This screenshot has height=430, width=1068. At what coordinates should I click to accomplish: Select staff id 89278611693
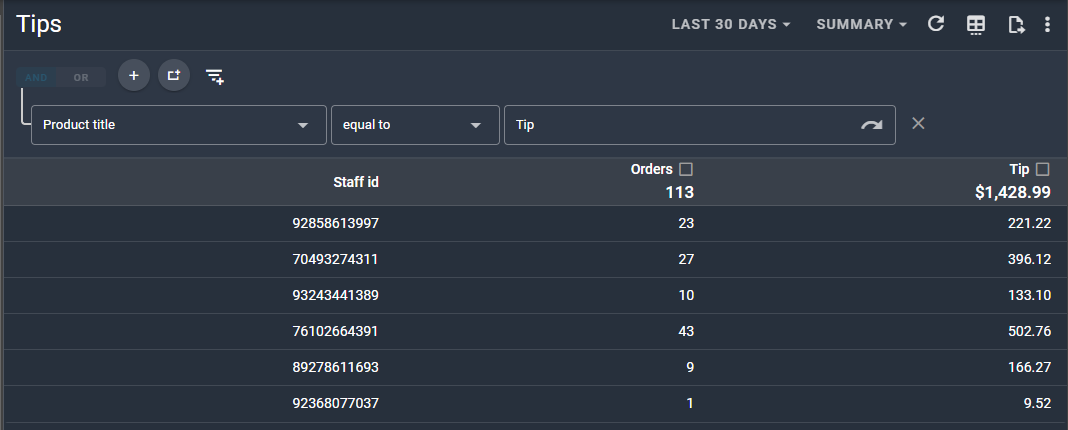tap(335, 367)
